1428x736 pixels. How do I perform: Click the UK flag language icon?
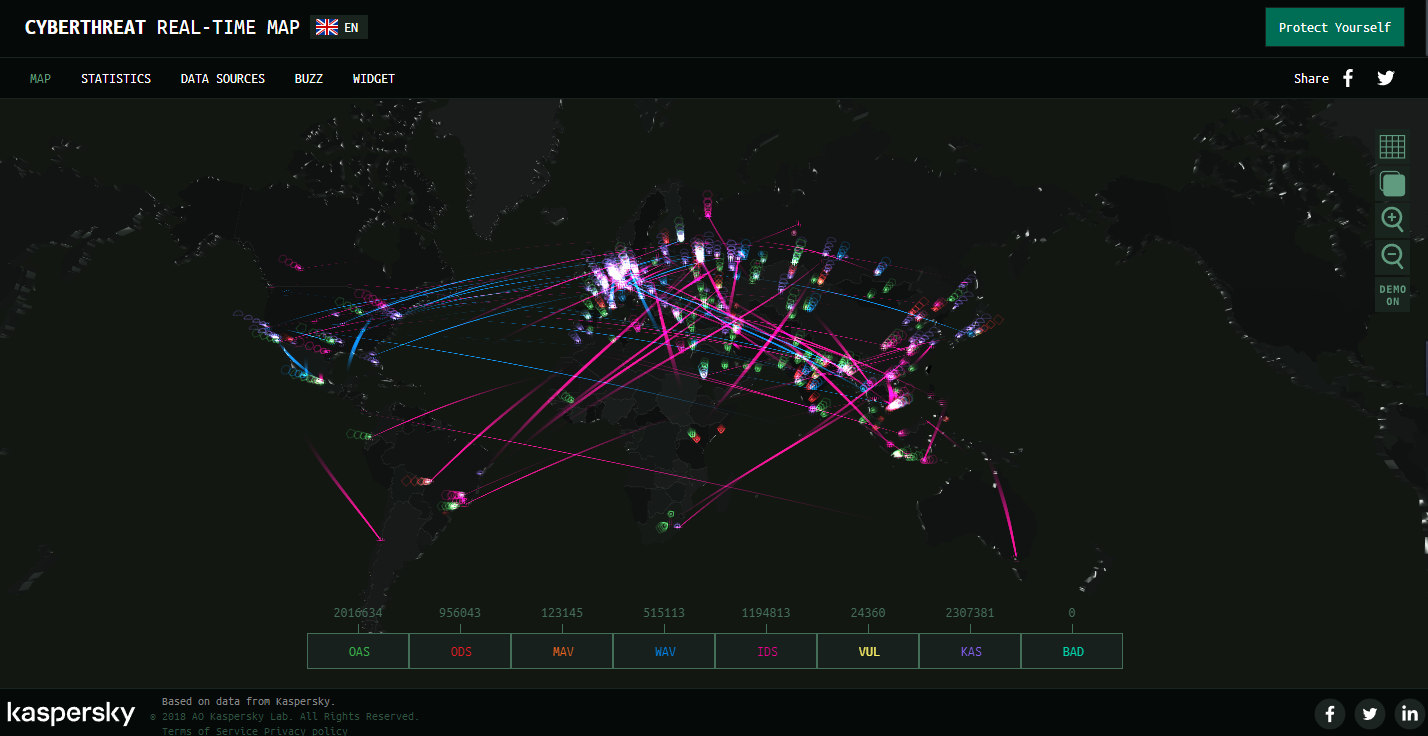pos(326,27)
